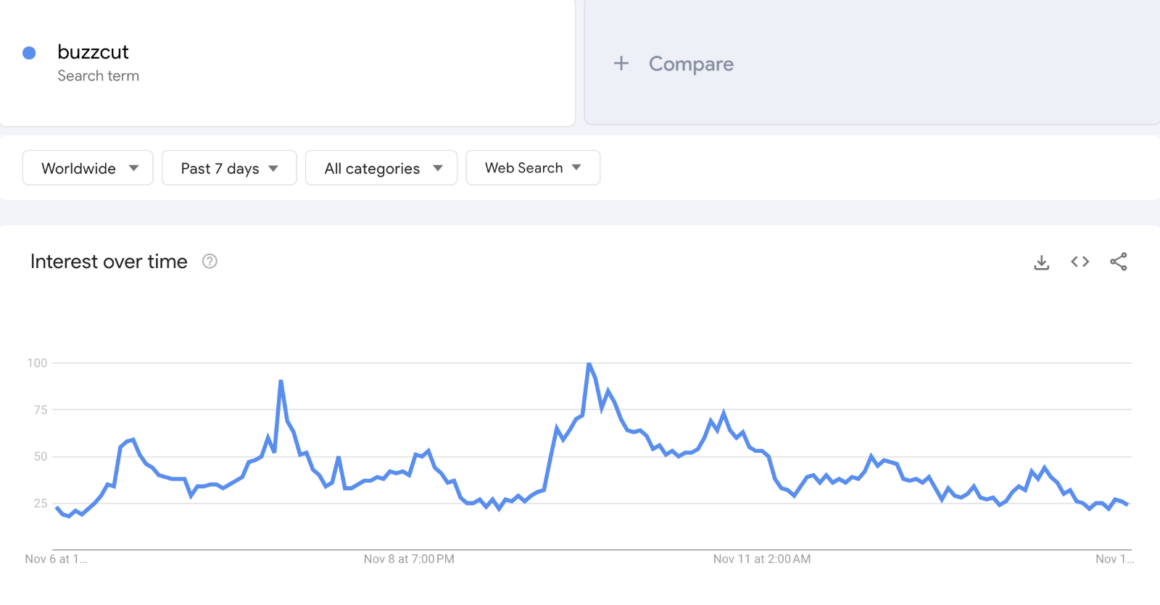The height and width of the screenshot is (605, 1160).
Task: Click the Nov 8 at 7:00 PM axis label
Action: point(409,559)
